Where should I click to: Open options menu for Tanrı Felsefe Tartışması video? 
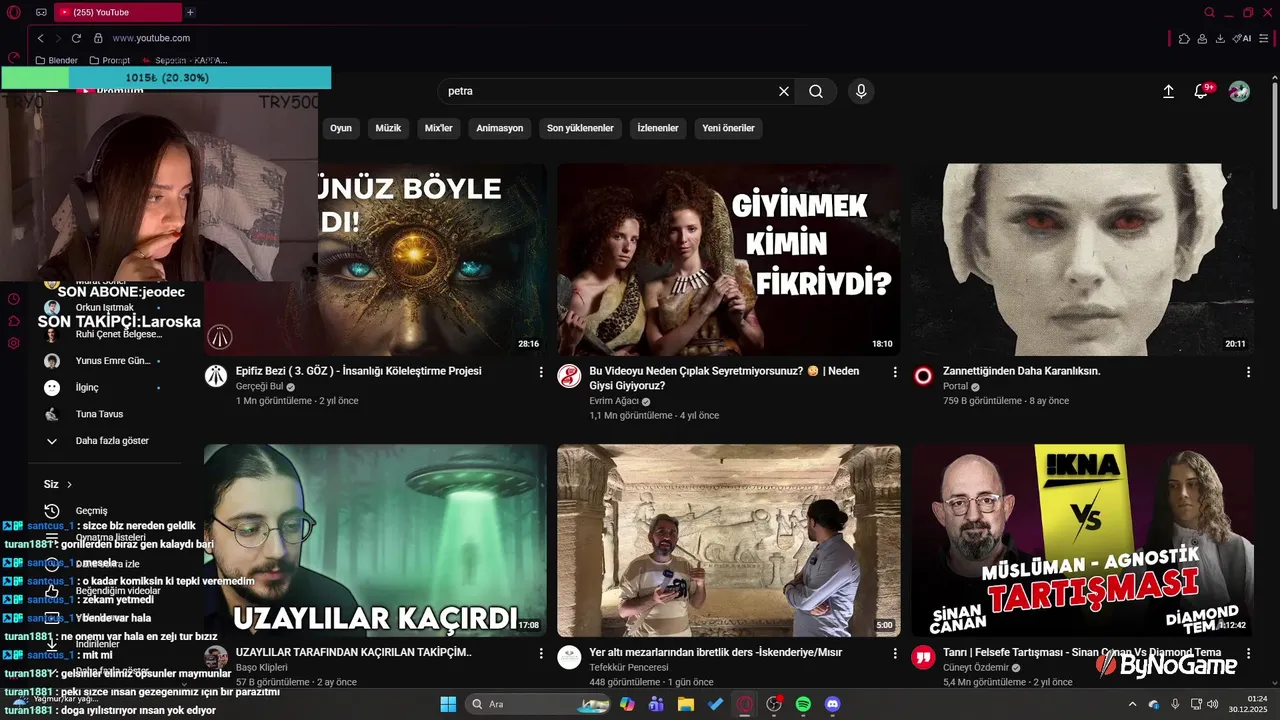coord(1248,653)
